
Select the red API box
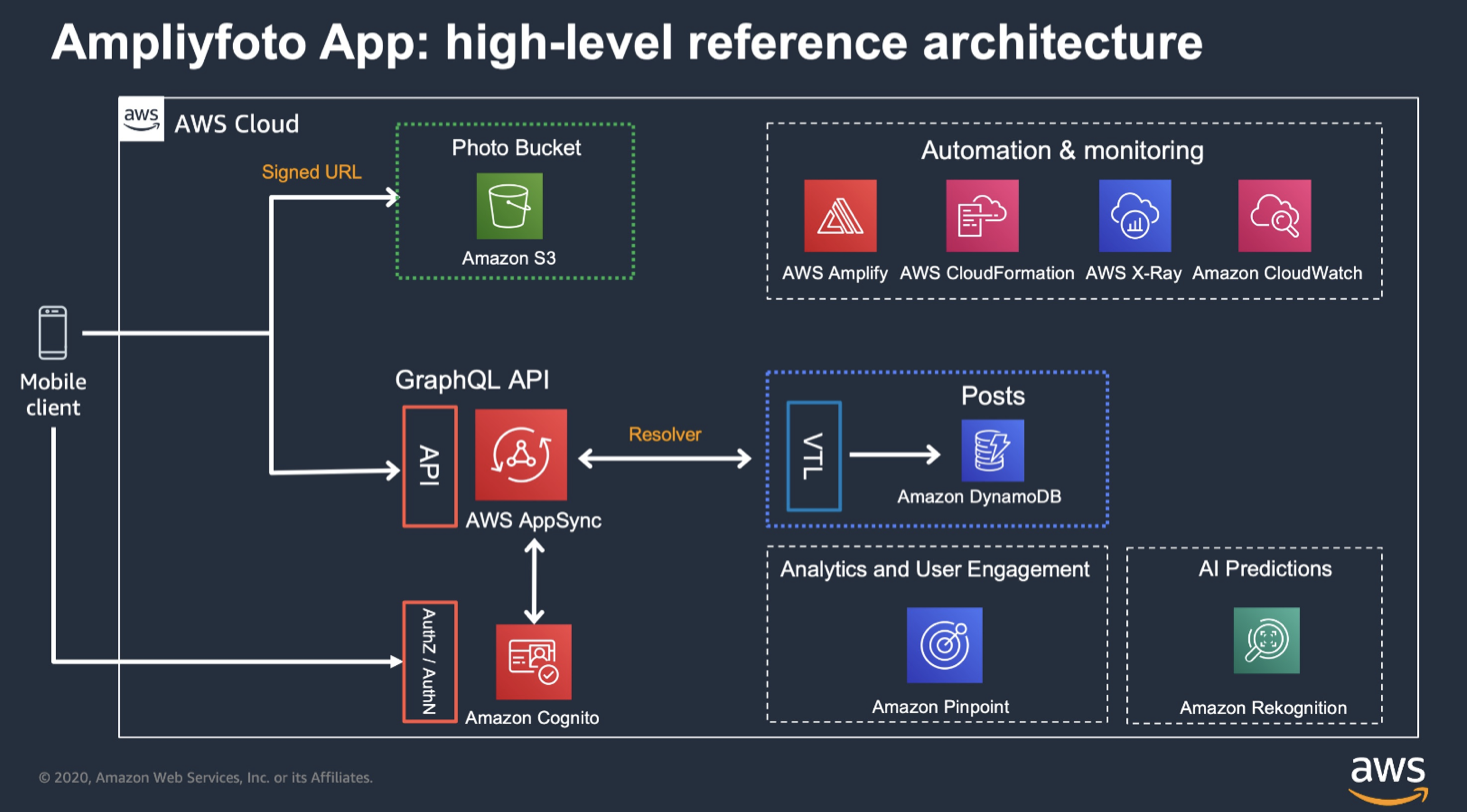tap(430, 466)
